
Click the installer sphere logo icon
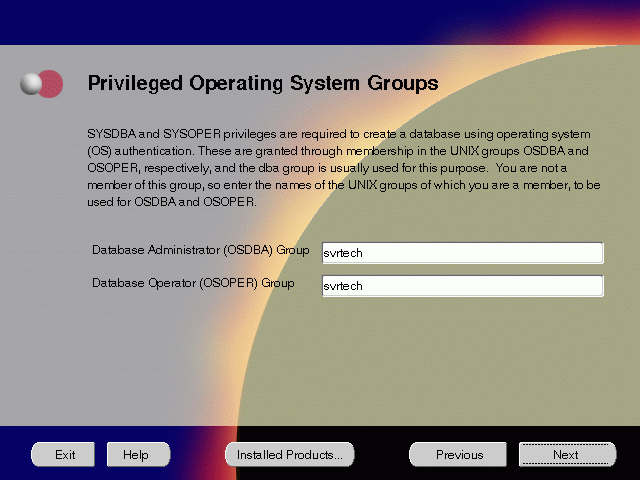[x=42, y=84]
